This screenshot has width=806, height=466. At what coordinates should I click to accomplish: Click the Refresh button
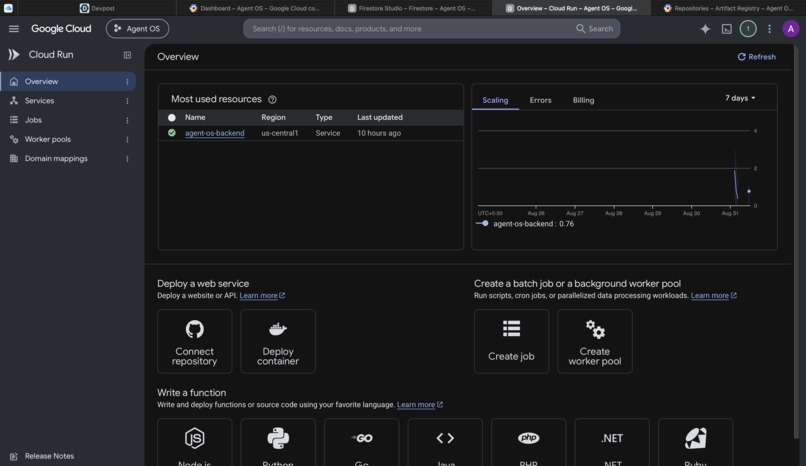tap(757, 57)
